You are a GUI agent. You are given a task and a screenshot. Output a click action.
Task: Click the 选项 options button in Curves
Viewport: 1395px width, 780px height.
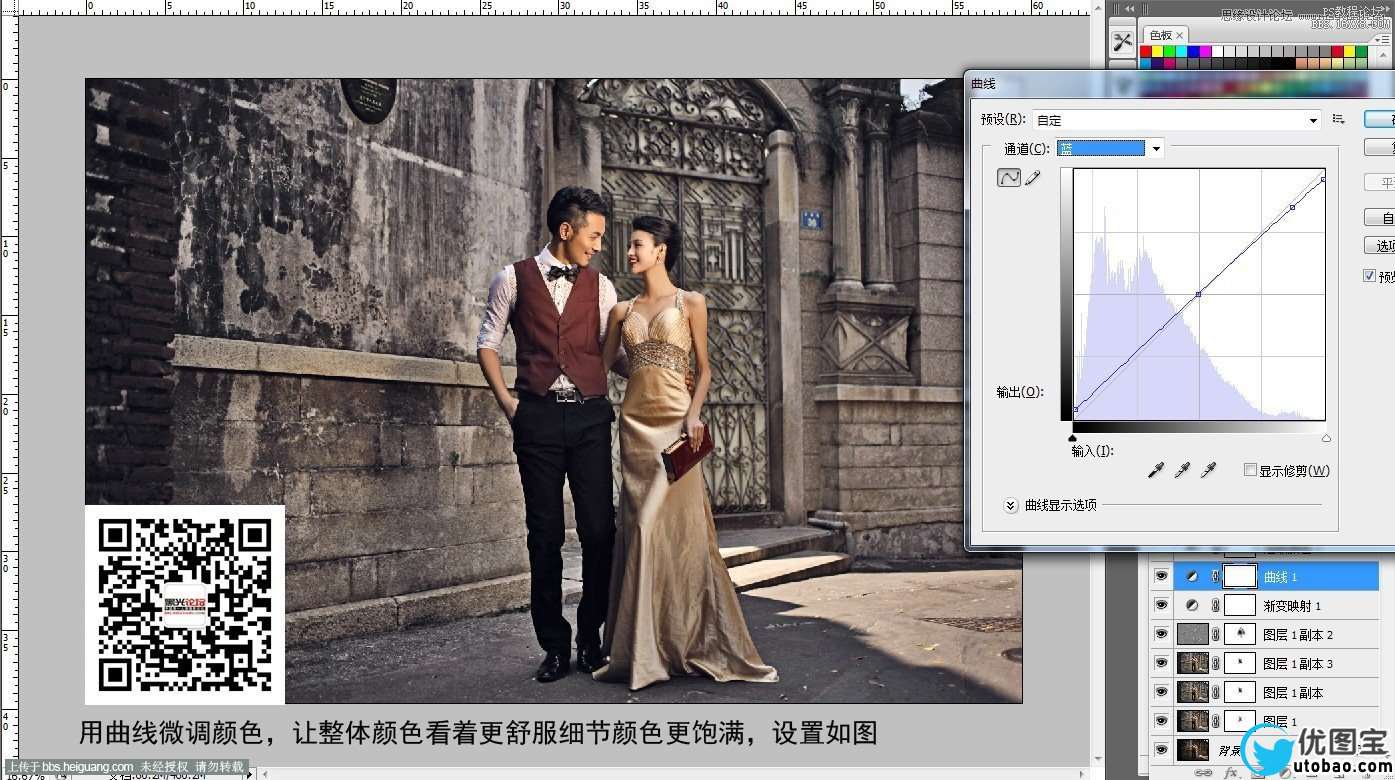[1381, 245]
